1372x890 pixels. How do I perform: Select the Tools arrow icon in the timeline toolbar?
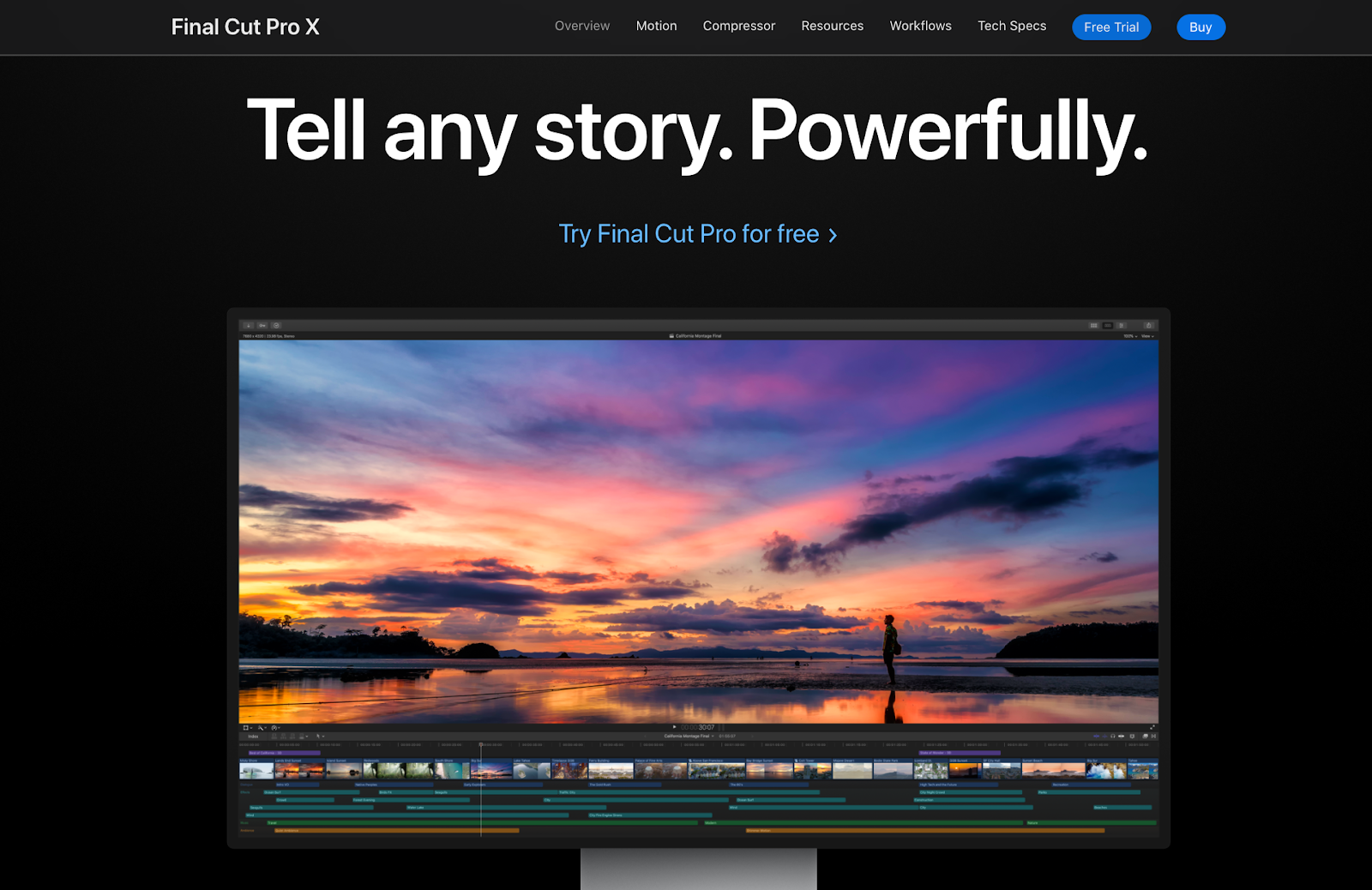click(319, 737)
